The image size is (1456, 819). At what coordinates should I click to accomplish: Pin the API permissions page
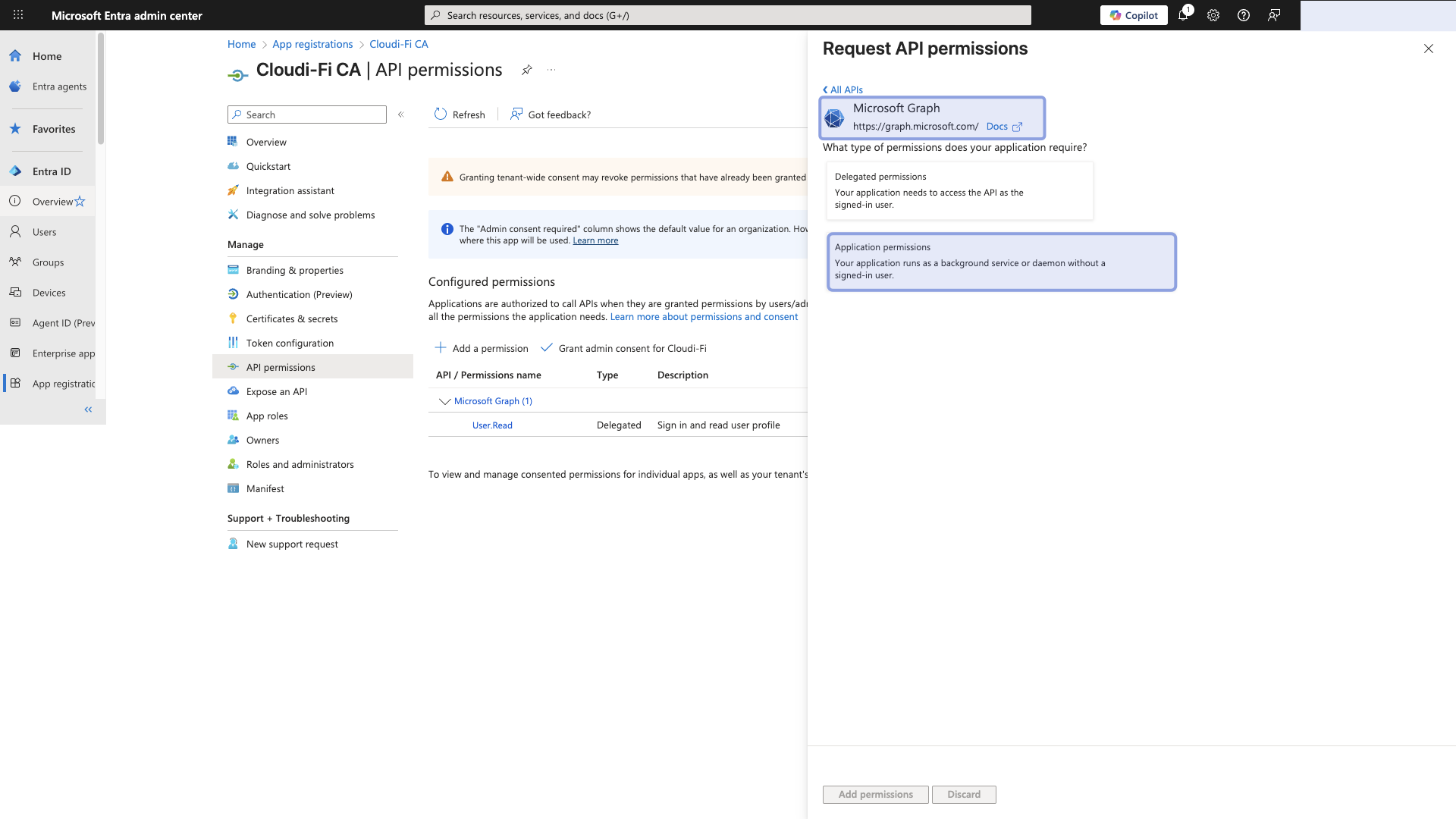point(527,70)
